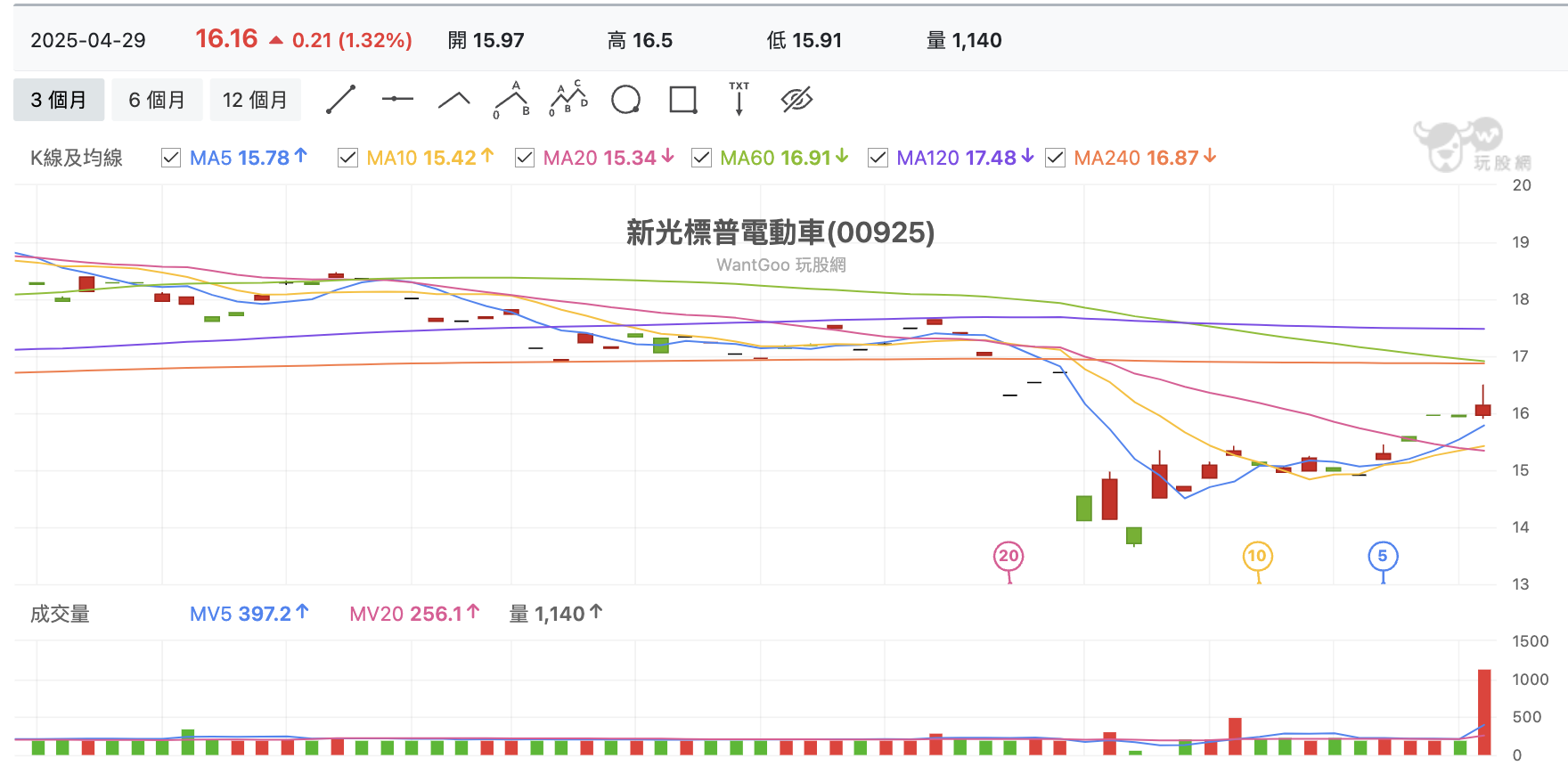Switch to the 6 個月 range
Screen dimensions: 1568x766
point(157,100)
